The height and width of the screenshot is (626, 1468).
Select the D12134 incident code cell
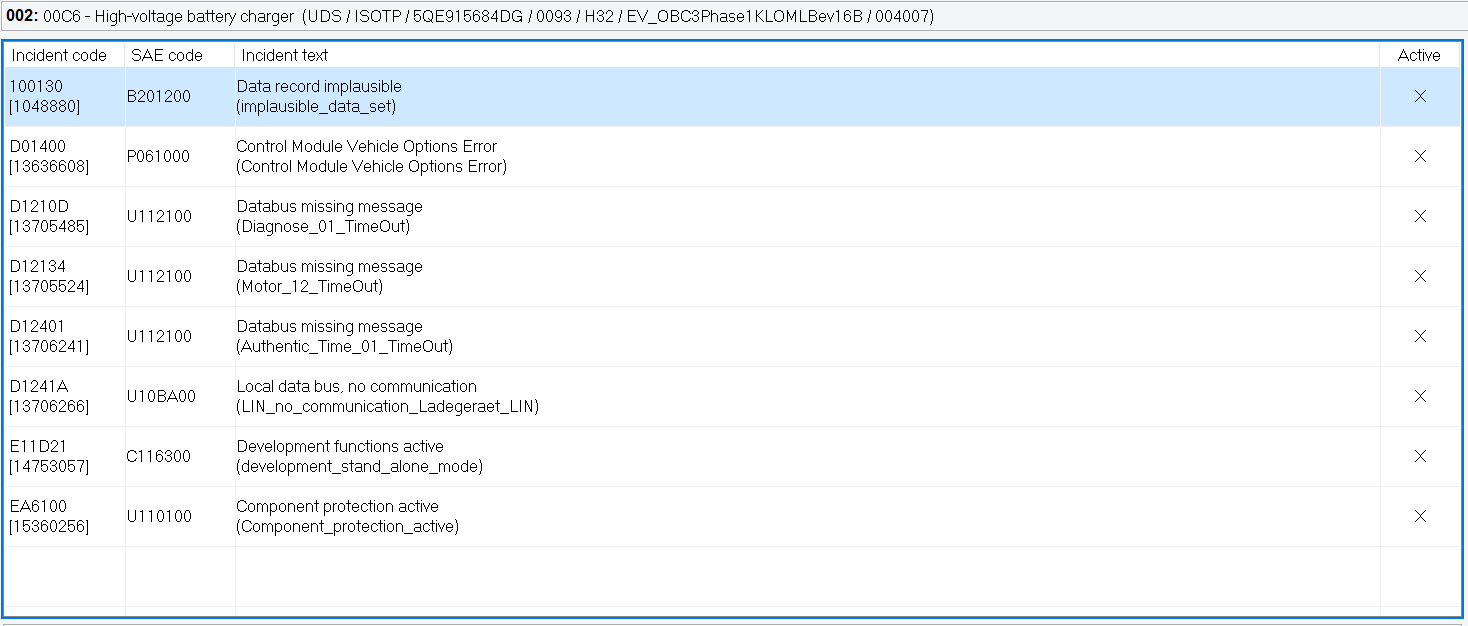point(48,276)
